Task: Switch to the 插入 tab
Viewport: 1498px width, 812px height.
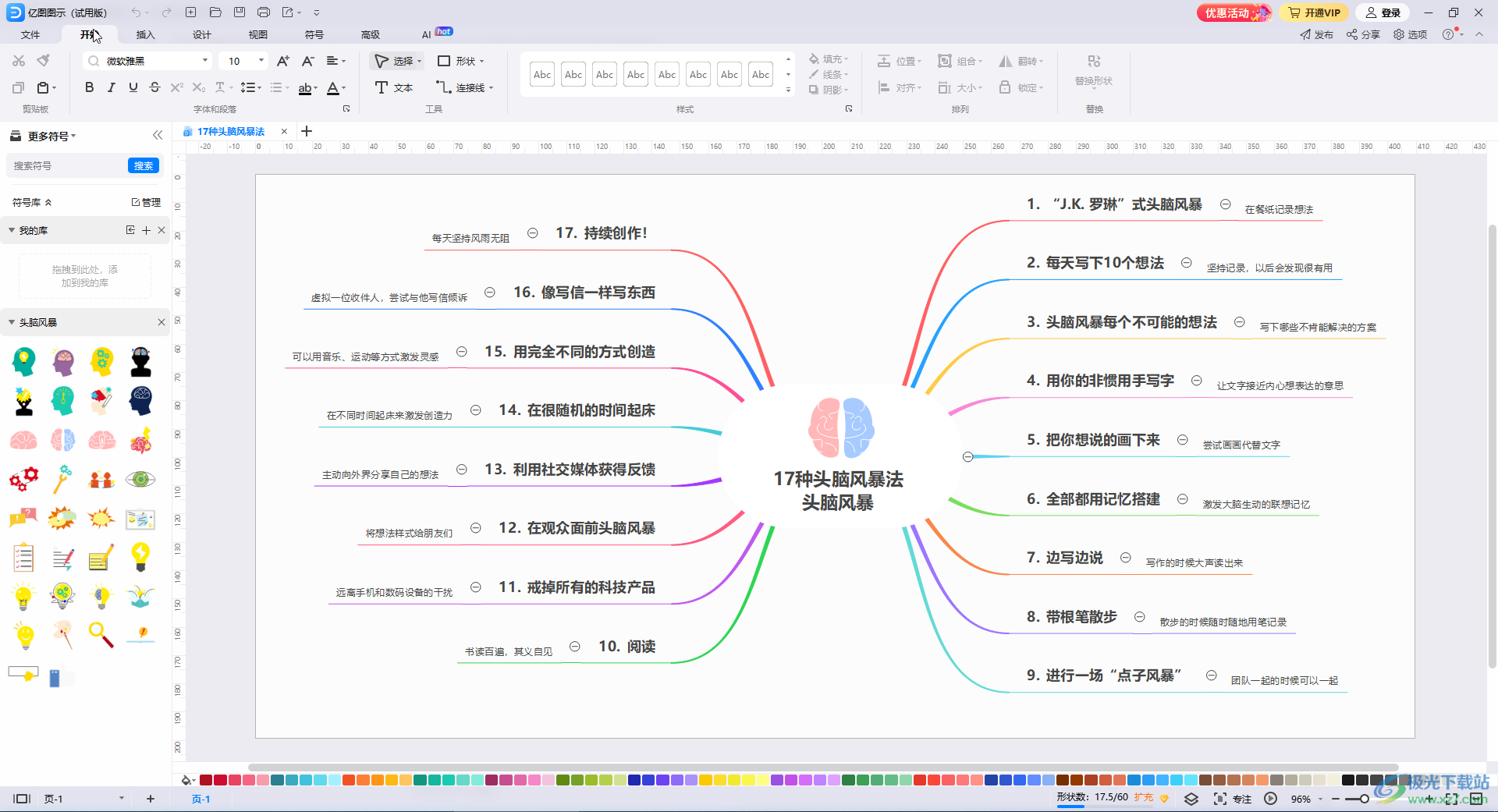Action: (146, 34)
